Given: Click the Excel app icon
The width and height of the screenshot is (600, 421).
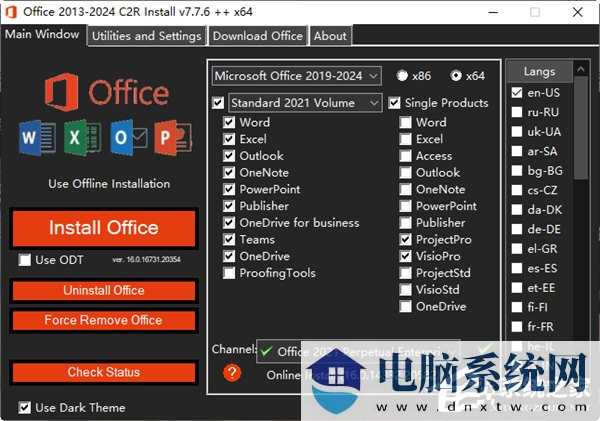Looking at the screenshot, I should (82, 137).
